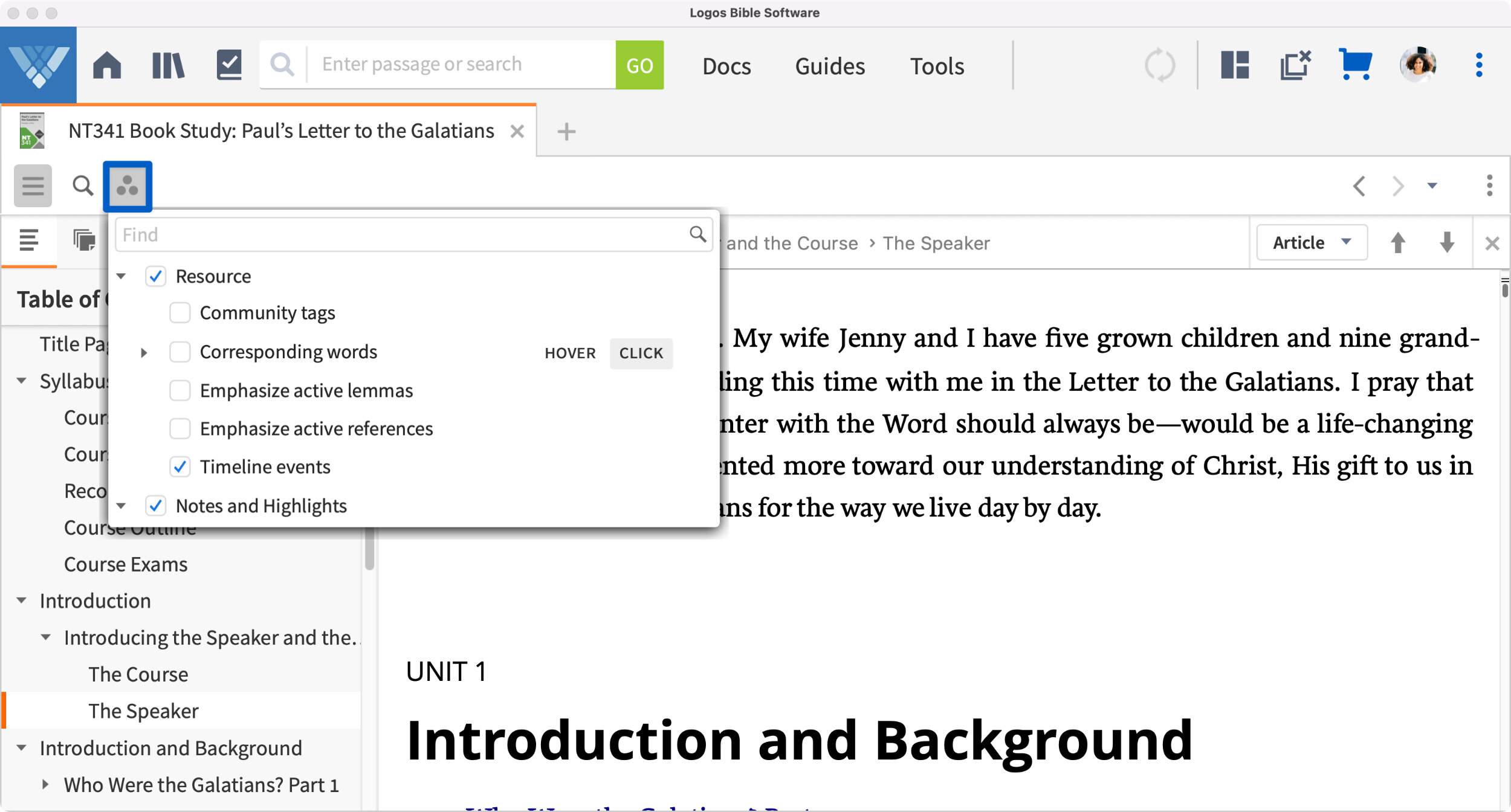Open the Article navigation dropdown
1511x812 pixels.
(x=1312, y=243)
